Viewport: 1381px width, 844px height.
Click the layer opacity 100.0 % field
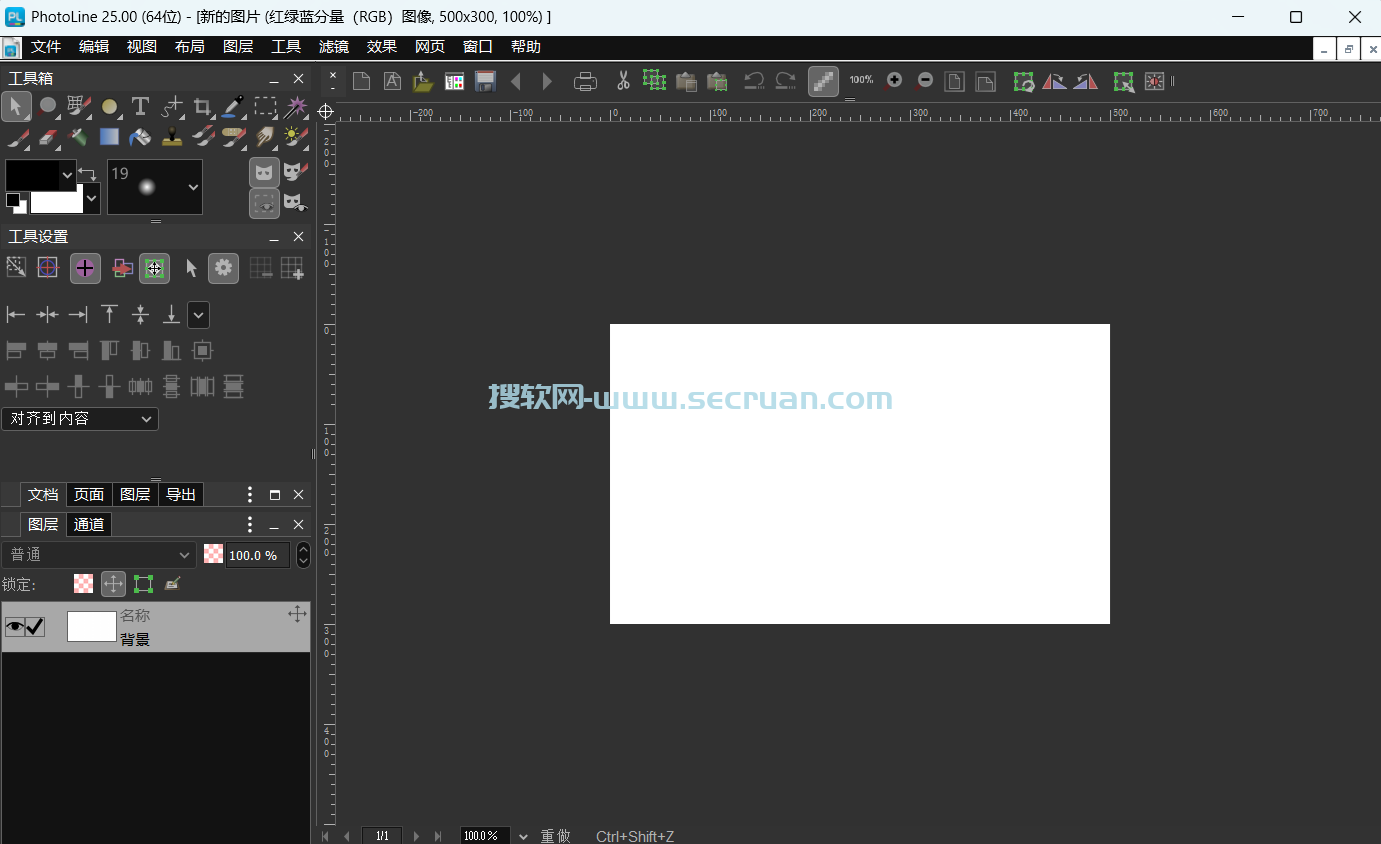click(258, 555)
